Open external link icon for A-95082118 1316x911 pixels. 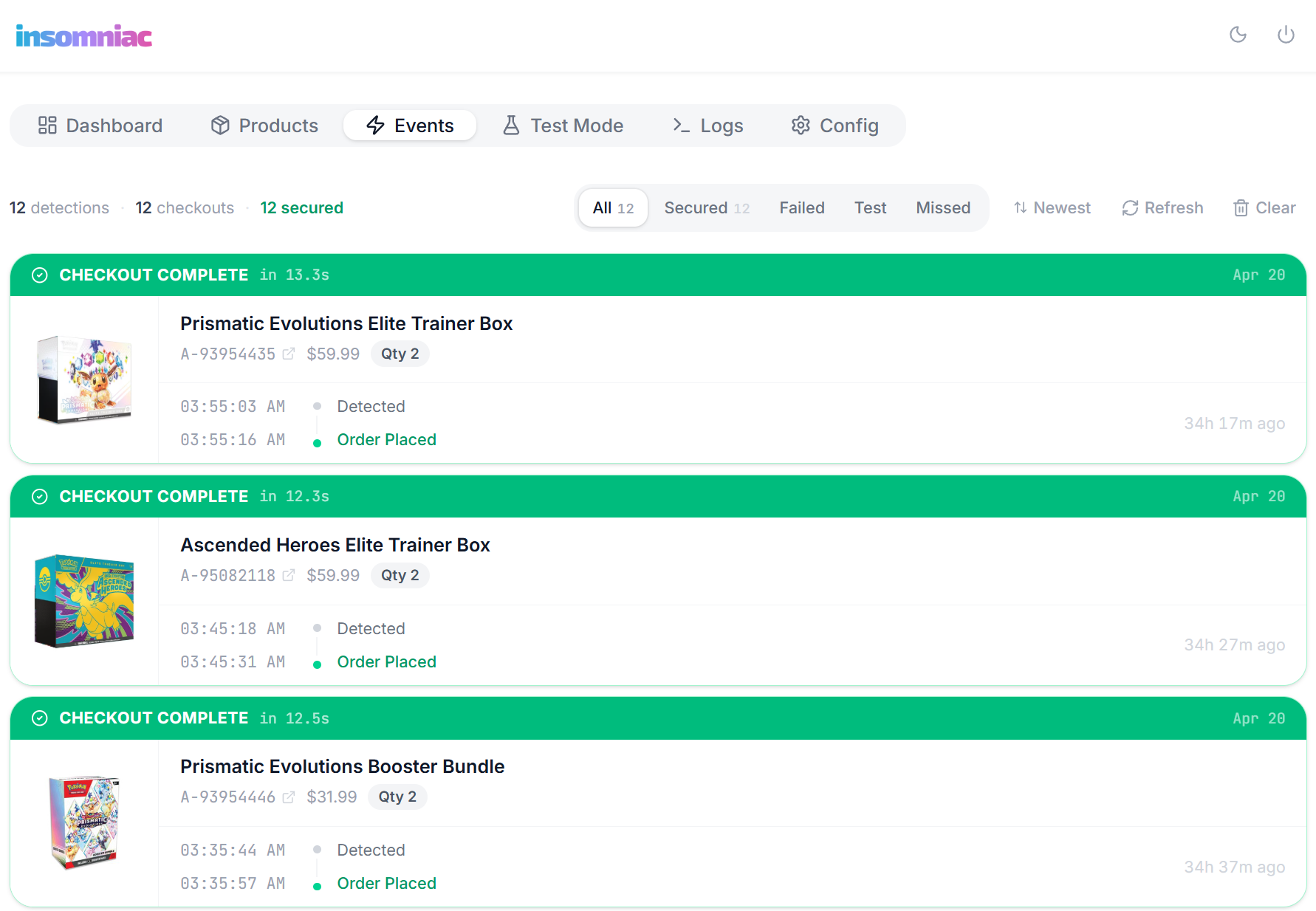click(289, 575)
